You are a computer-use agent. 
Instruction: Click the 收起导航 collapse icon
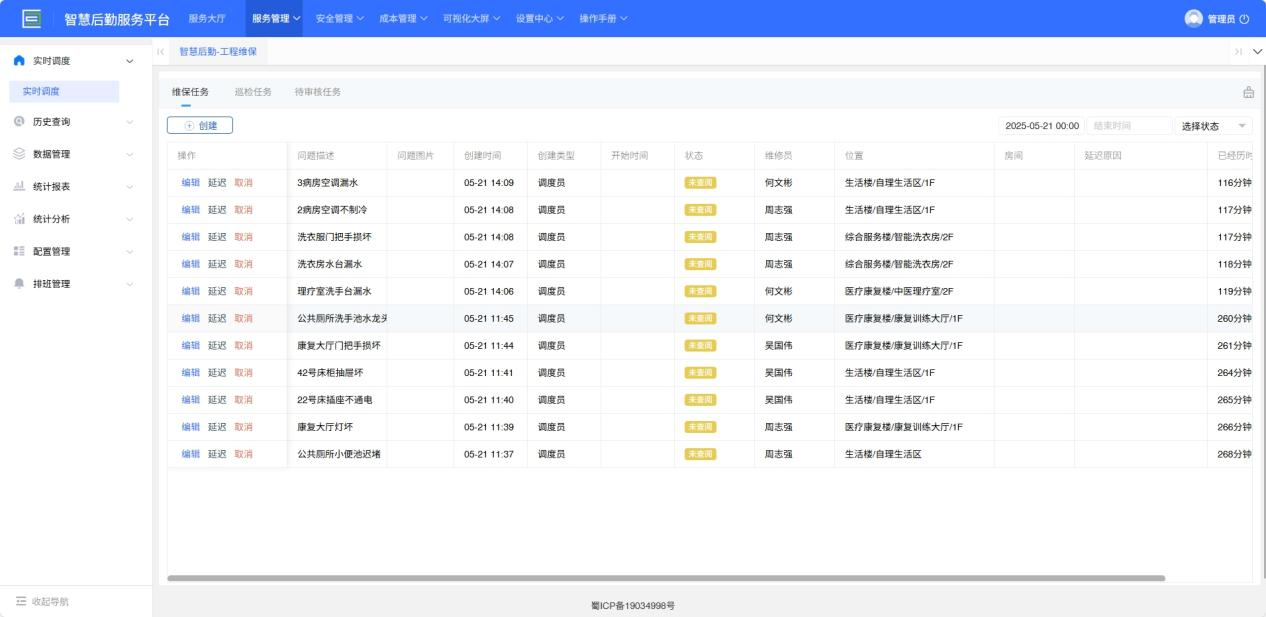point(20,601)
